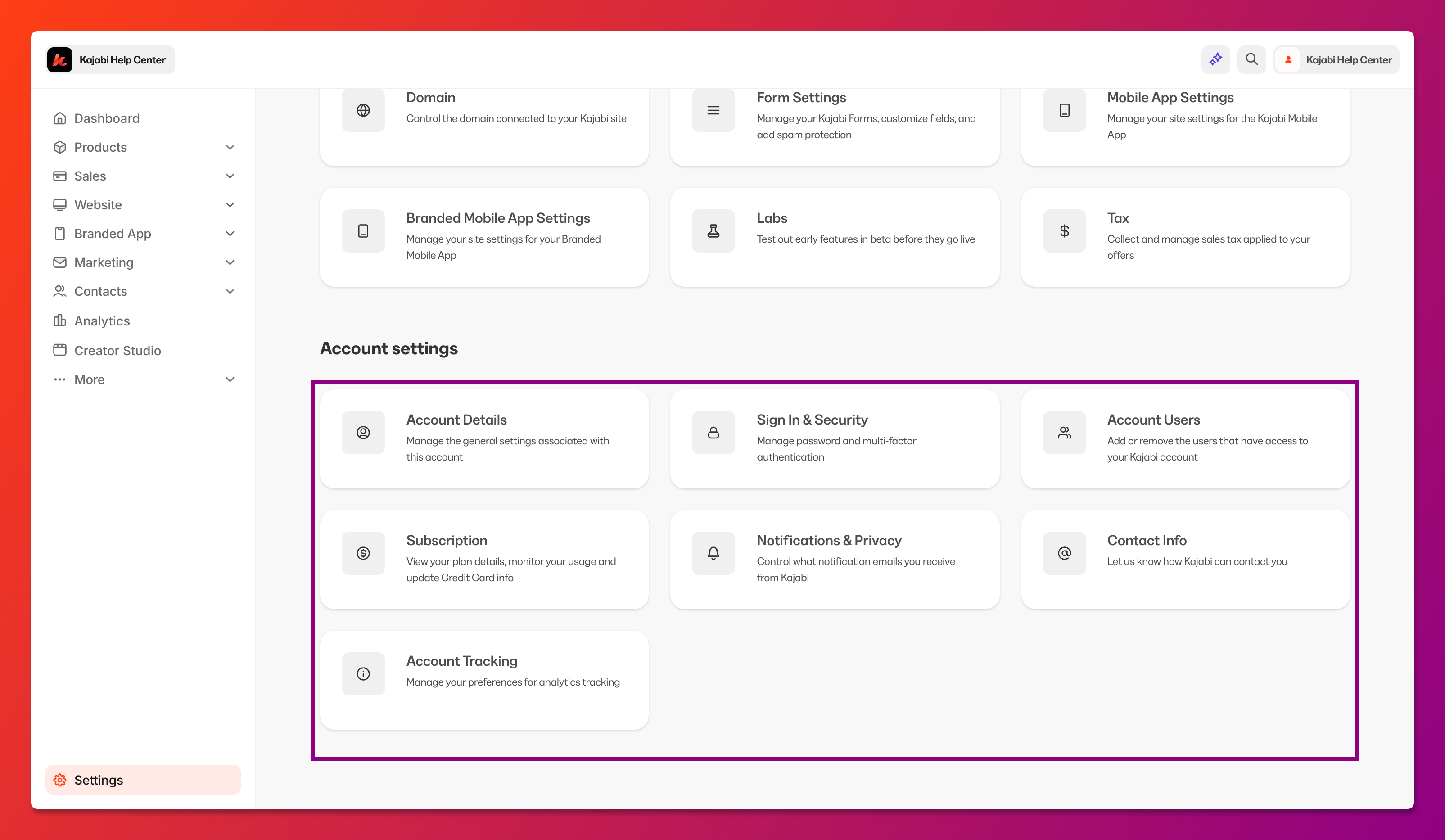Open the Form Settings title
1445x840 pixels.
click(x=801, y=98)
